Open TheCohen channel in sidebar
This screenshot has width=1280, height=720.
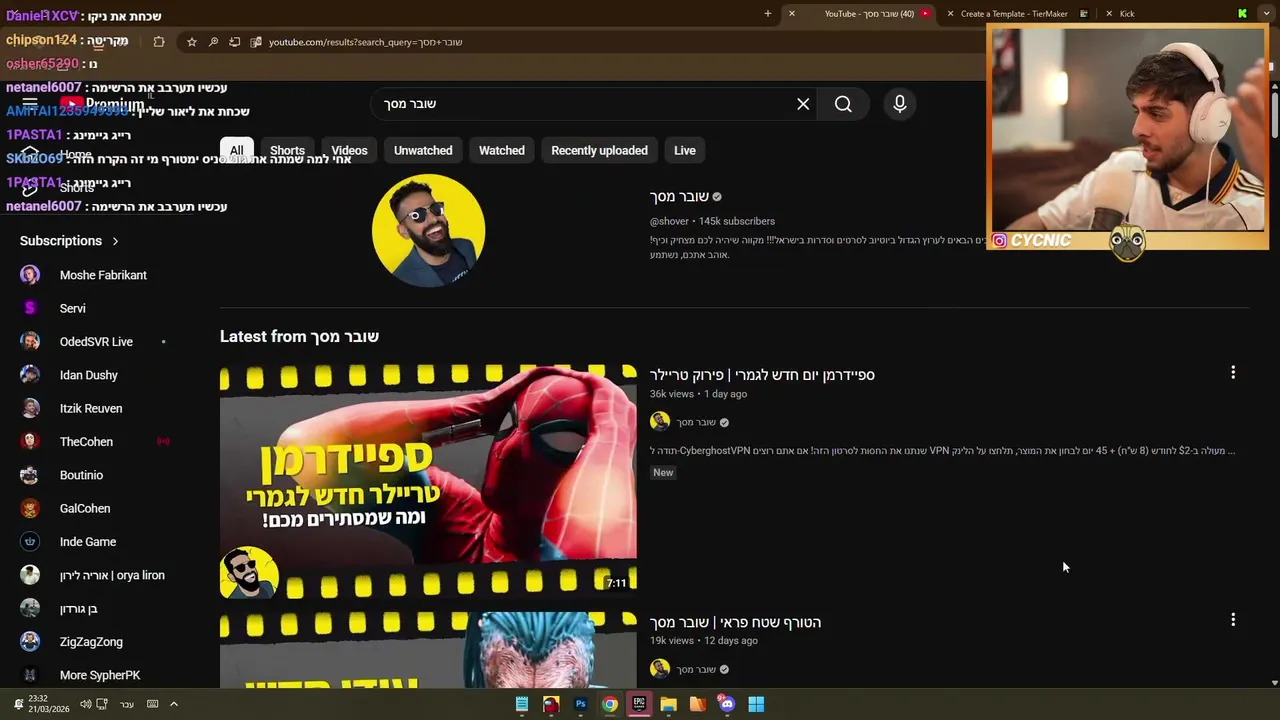pos(86,442)
